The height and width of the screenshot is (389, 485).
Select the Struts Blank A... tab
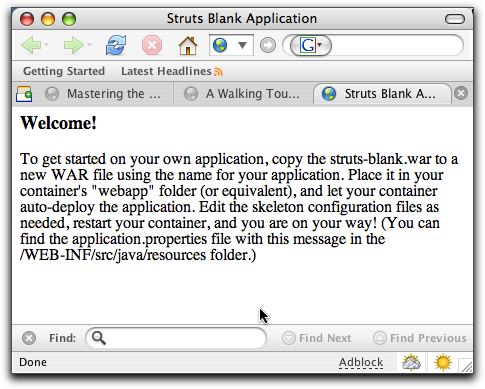(x=382, y=94)
